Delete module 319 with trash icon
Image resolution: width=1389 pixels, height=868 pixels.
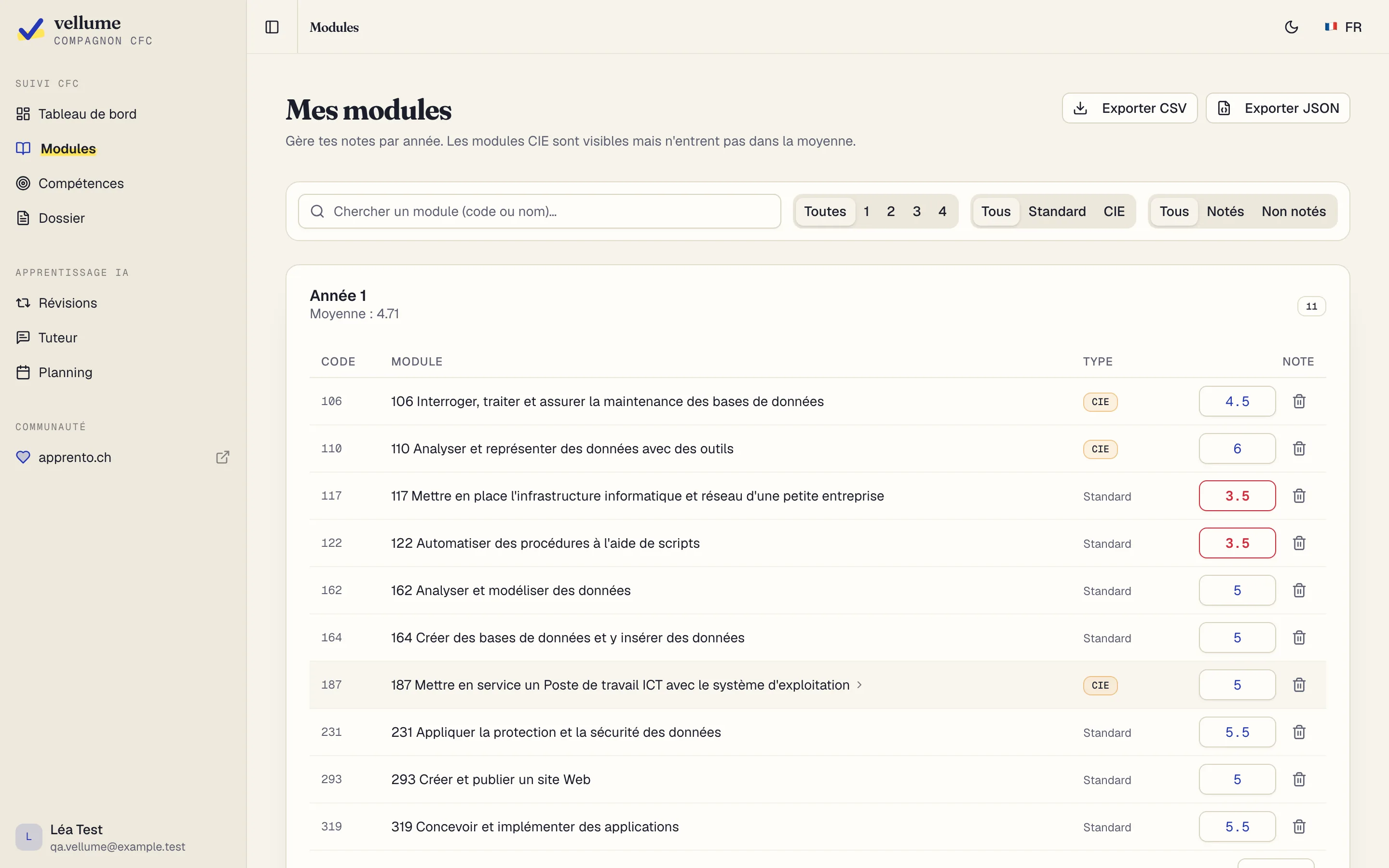[1299, 827]
